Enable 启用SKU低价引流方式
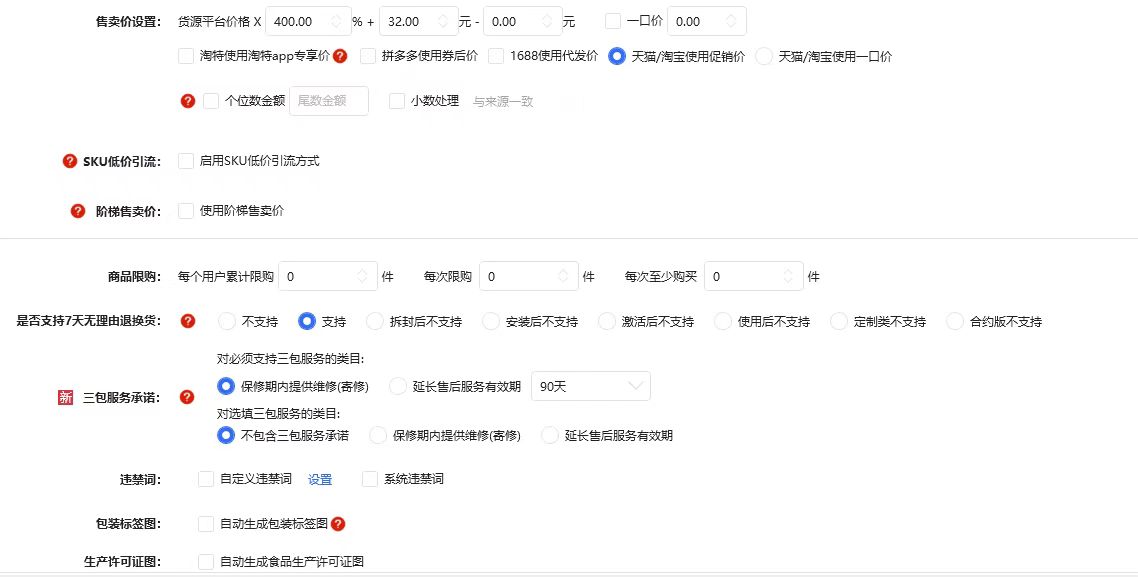 [185, 158]
